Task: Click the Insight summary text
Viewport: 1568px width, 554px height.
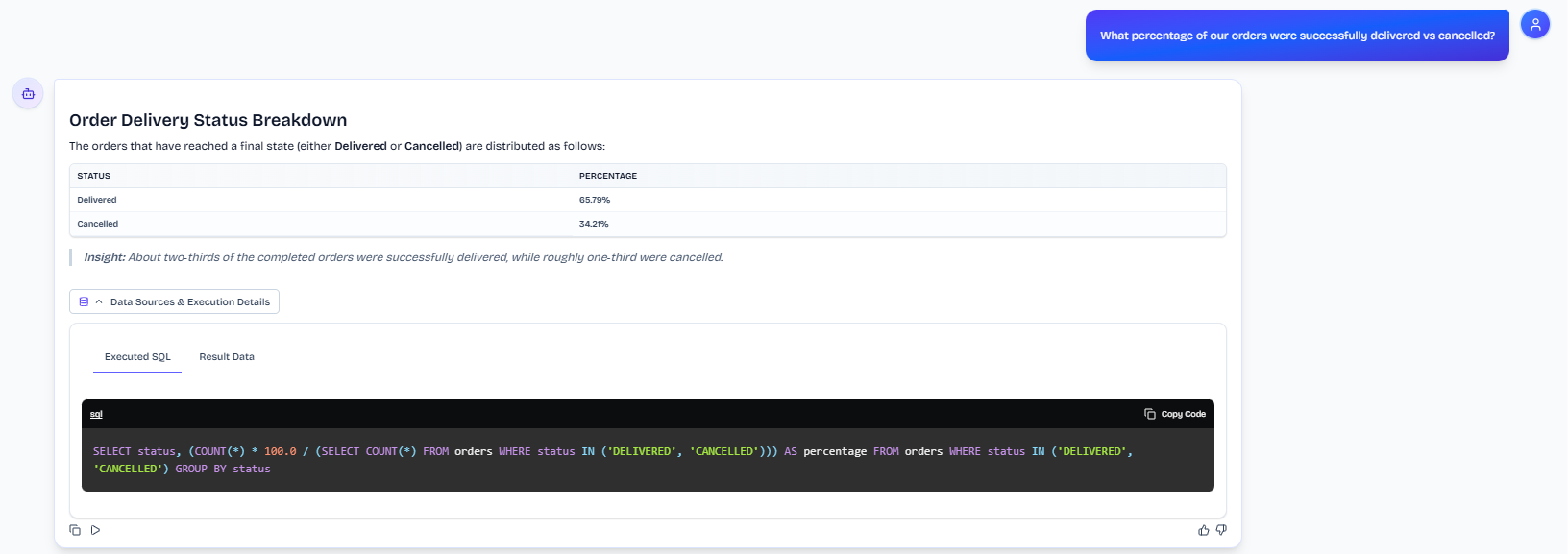Action: click(x=404, y=257)
